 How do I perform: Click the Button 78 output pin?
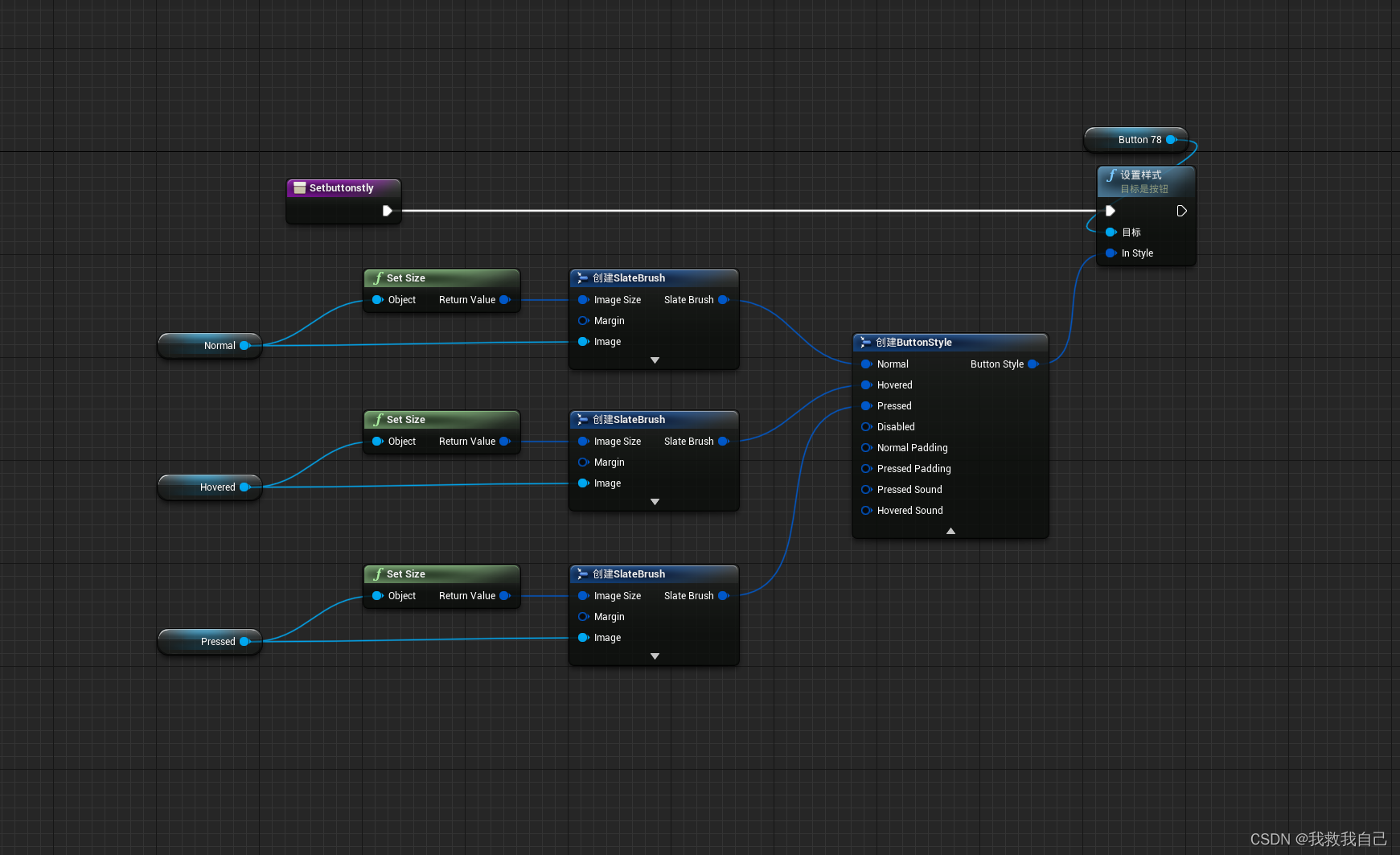(x=1172, y=139)
